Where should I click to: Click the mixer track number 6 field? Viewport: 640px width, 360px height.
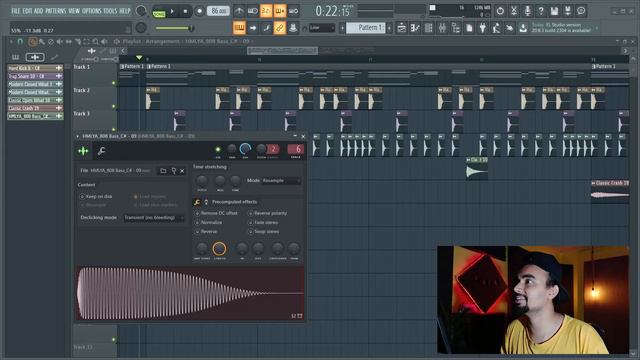coord(296,149)
